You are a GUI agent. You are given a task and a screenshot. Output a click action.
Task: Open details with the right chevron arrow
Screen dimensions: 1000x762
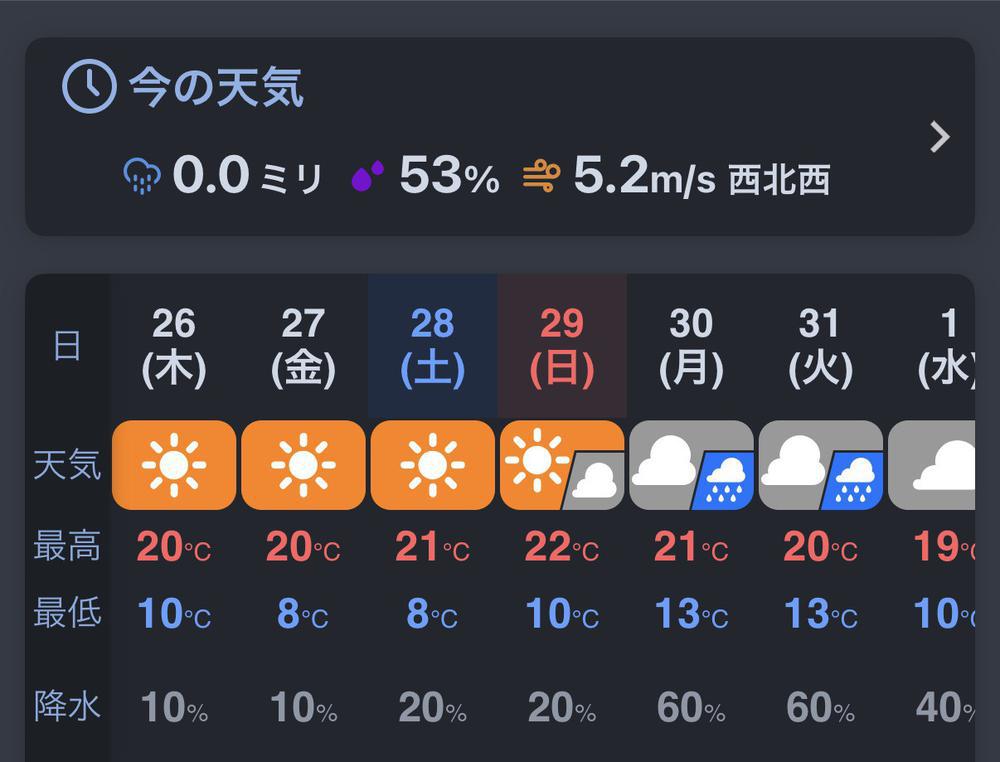point(938,136)
